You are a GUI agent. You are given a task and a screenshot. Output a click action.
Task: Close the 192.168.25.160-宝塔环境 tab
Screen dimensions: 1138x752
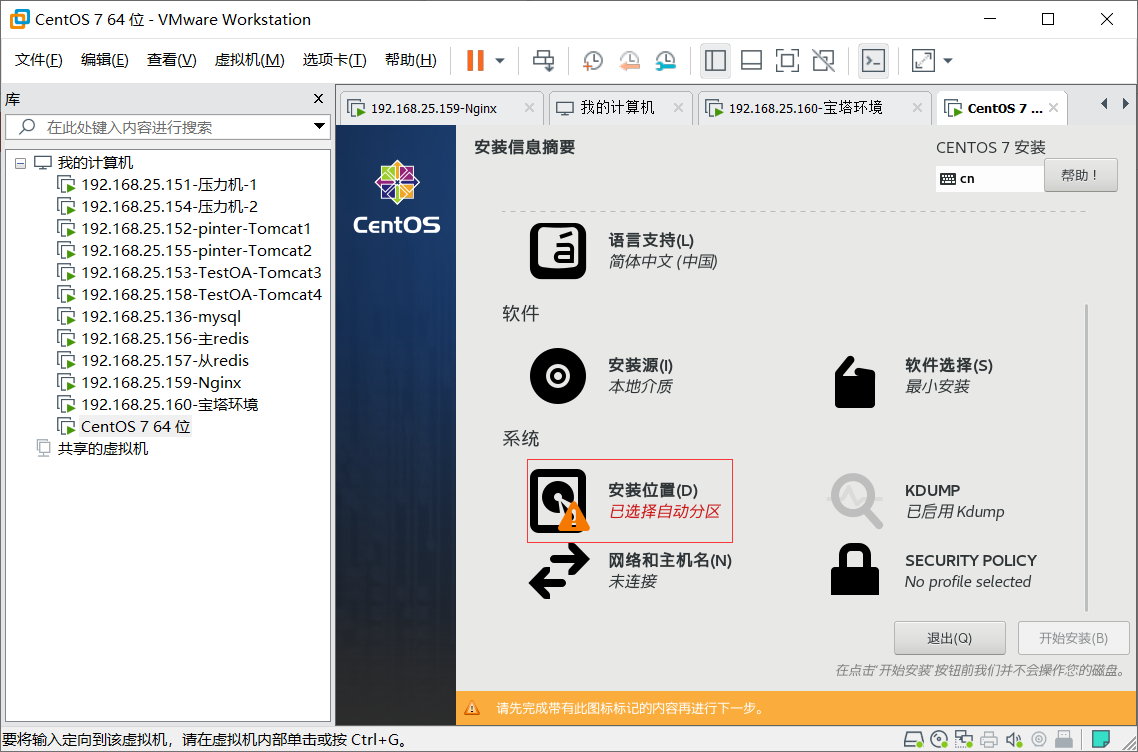coord(917,108)
